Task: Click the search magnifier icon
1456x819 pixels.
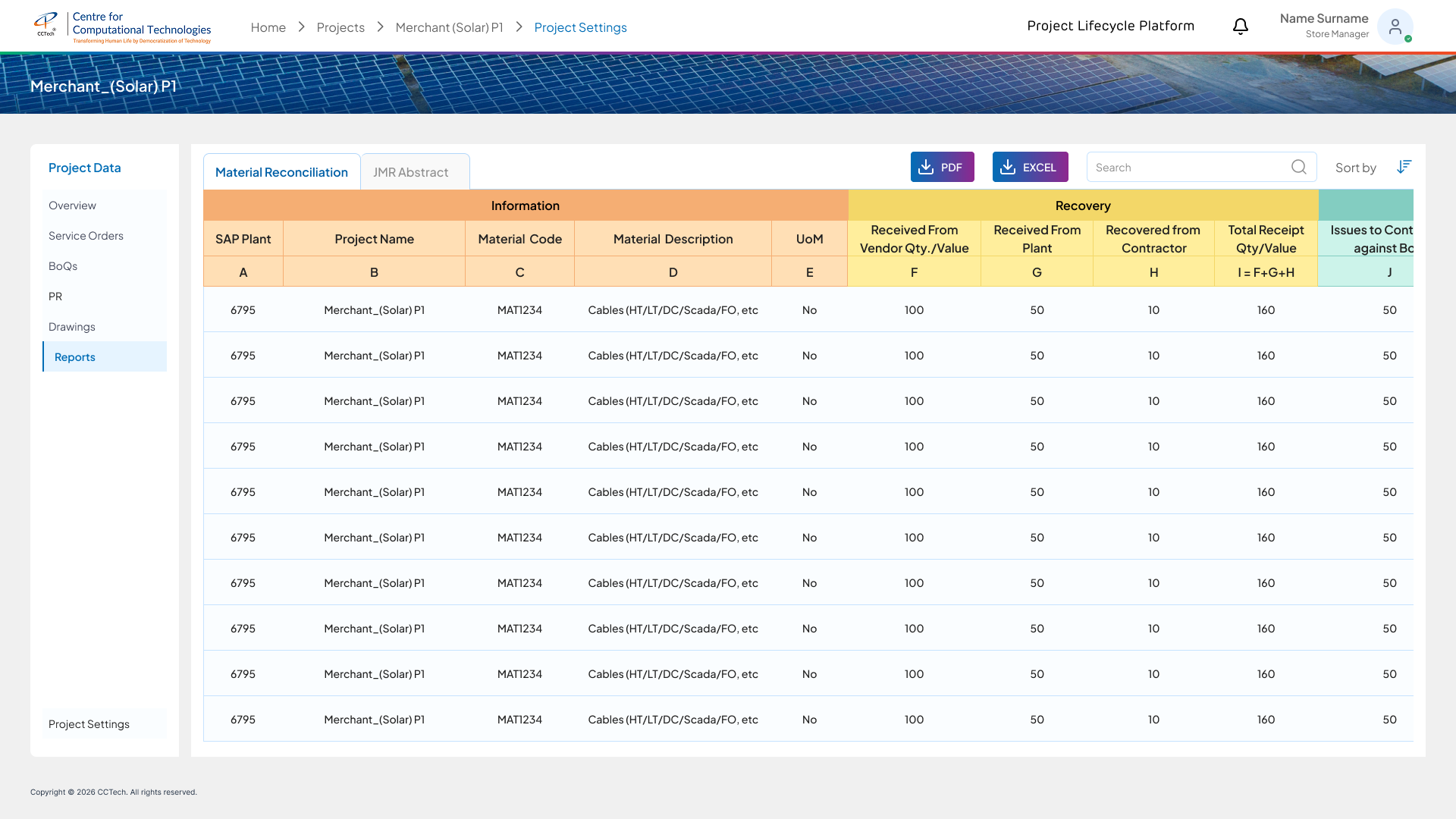Action: point(1298,167)
